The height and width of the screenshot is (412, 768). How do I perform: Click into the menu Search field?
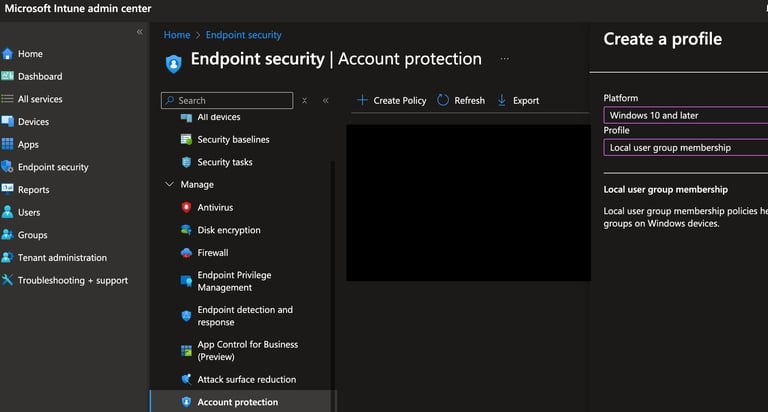click(227, 100)
